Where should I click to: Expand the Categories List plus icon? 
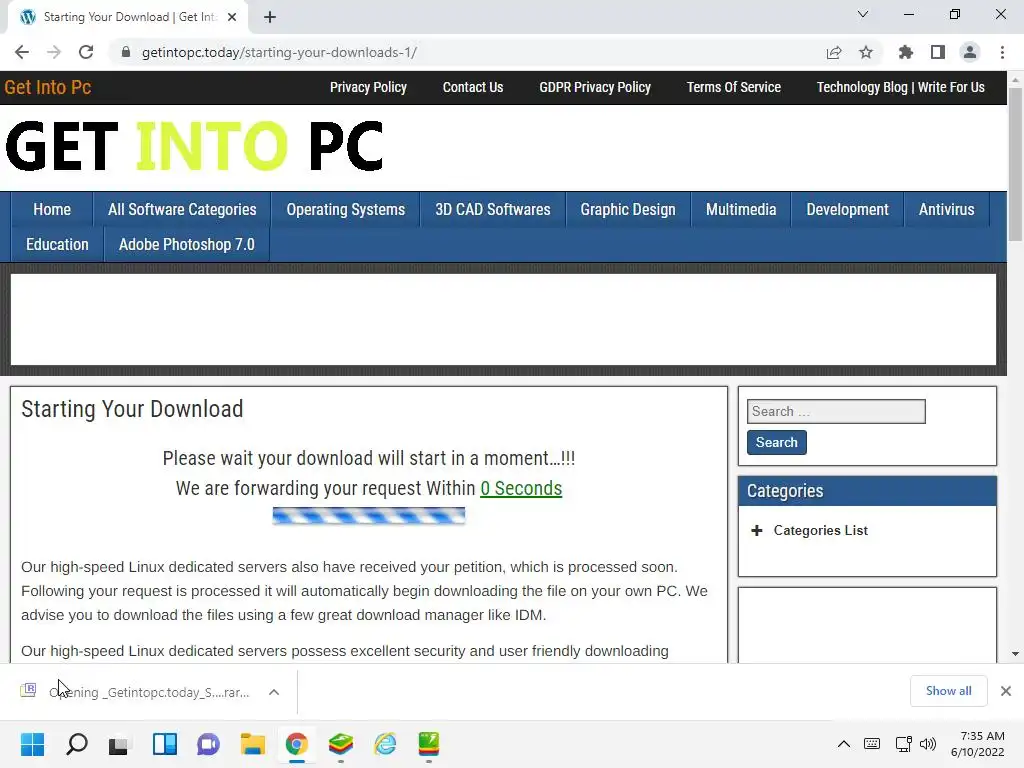tap(756, 530)
